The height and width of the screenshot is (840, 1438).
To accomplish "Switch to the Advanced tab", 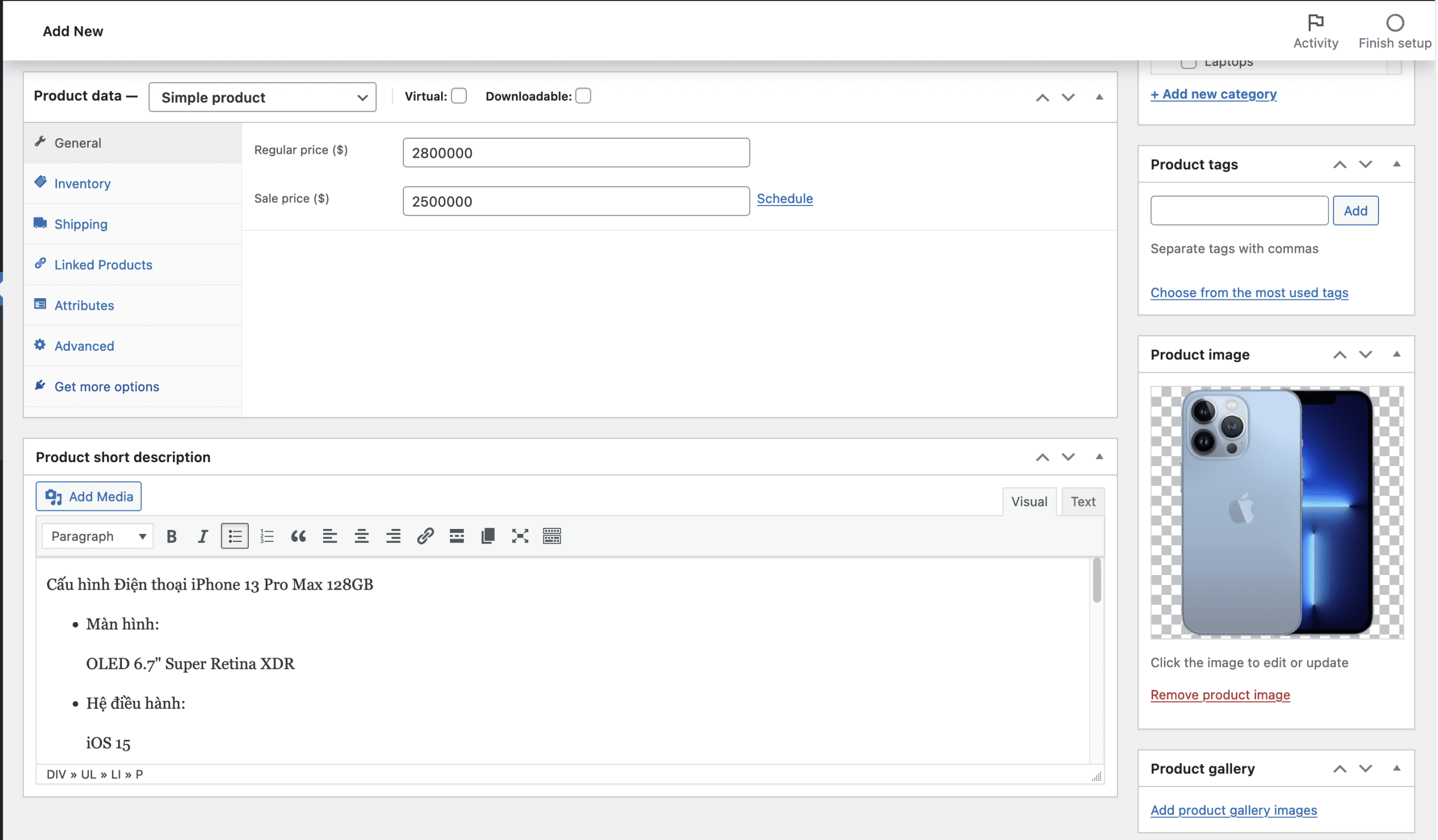I will (x=133, y=345).
